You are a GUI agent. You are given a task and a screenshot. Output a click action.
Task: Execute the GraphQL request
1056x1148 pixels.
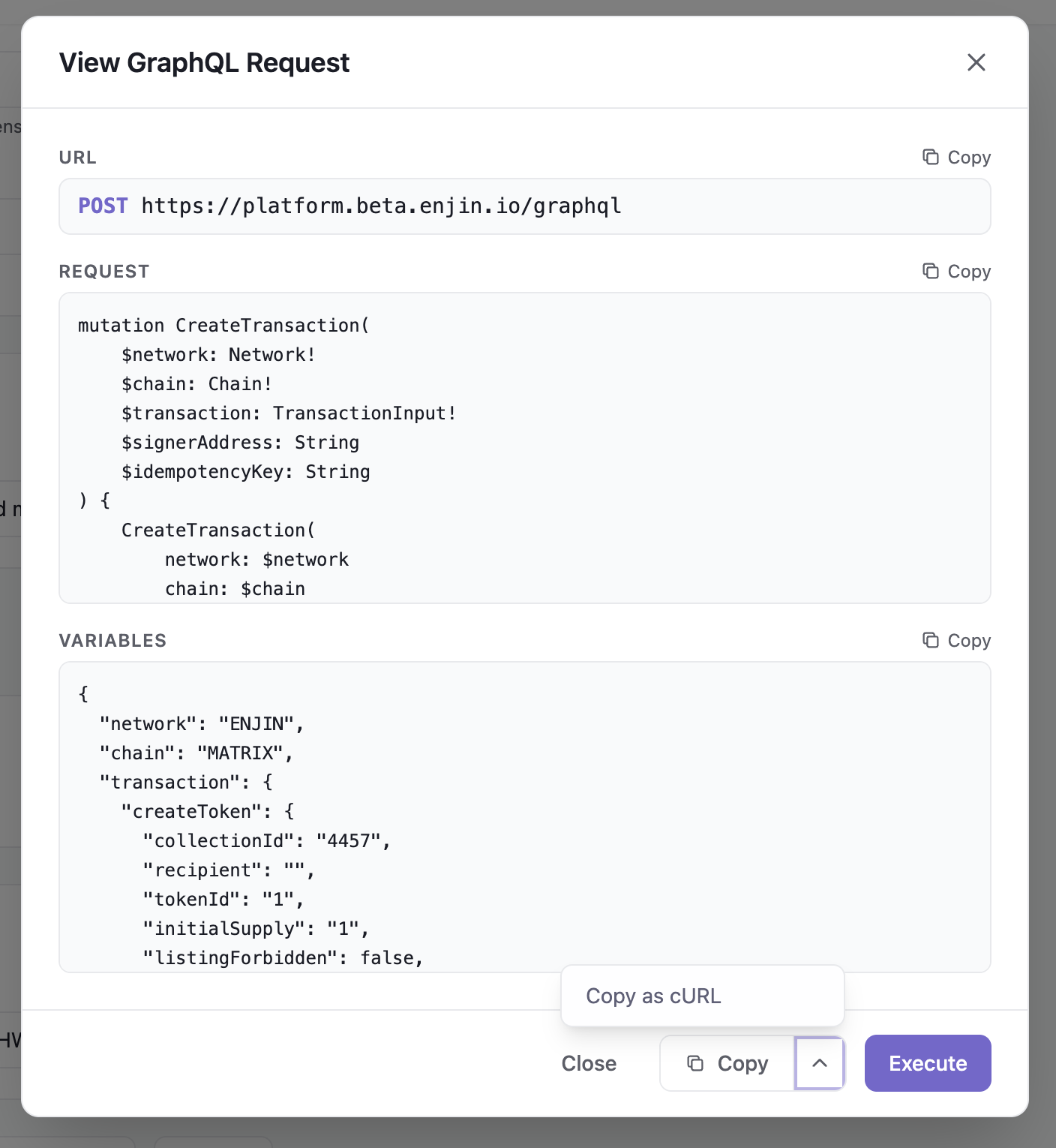click(928, 1063)
